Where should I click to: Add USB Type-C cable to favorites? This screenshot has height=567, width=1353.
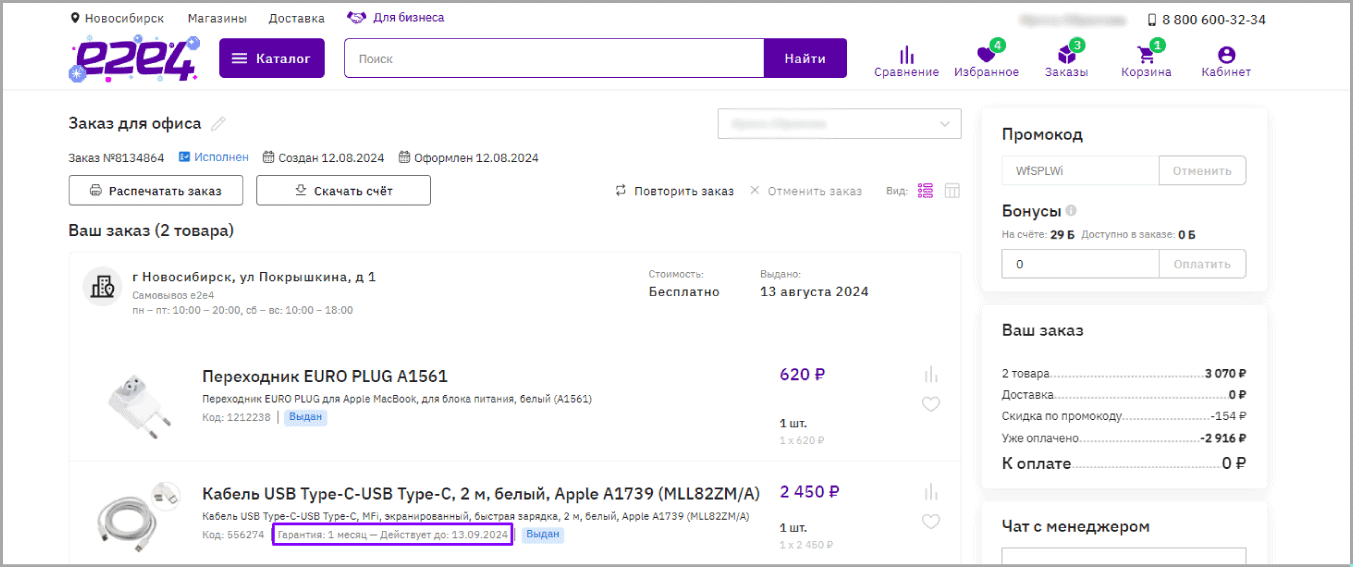pyautogui.click(x=931, y=521)
